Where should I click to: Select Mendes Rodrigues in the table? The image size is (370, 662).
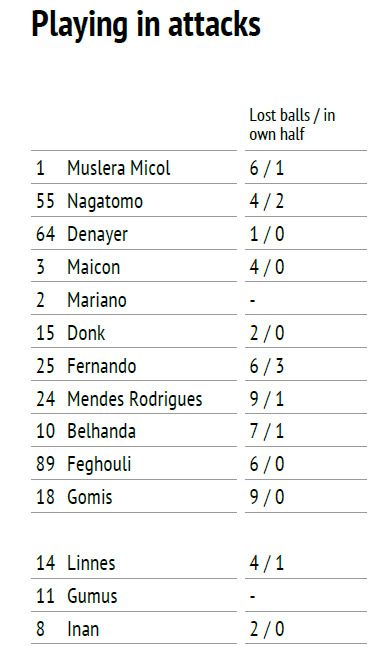[135, 399]
